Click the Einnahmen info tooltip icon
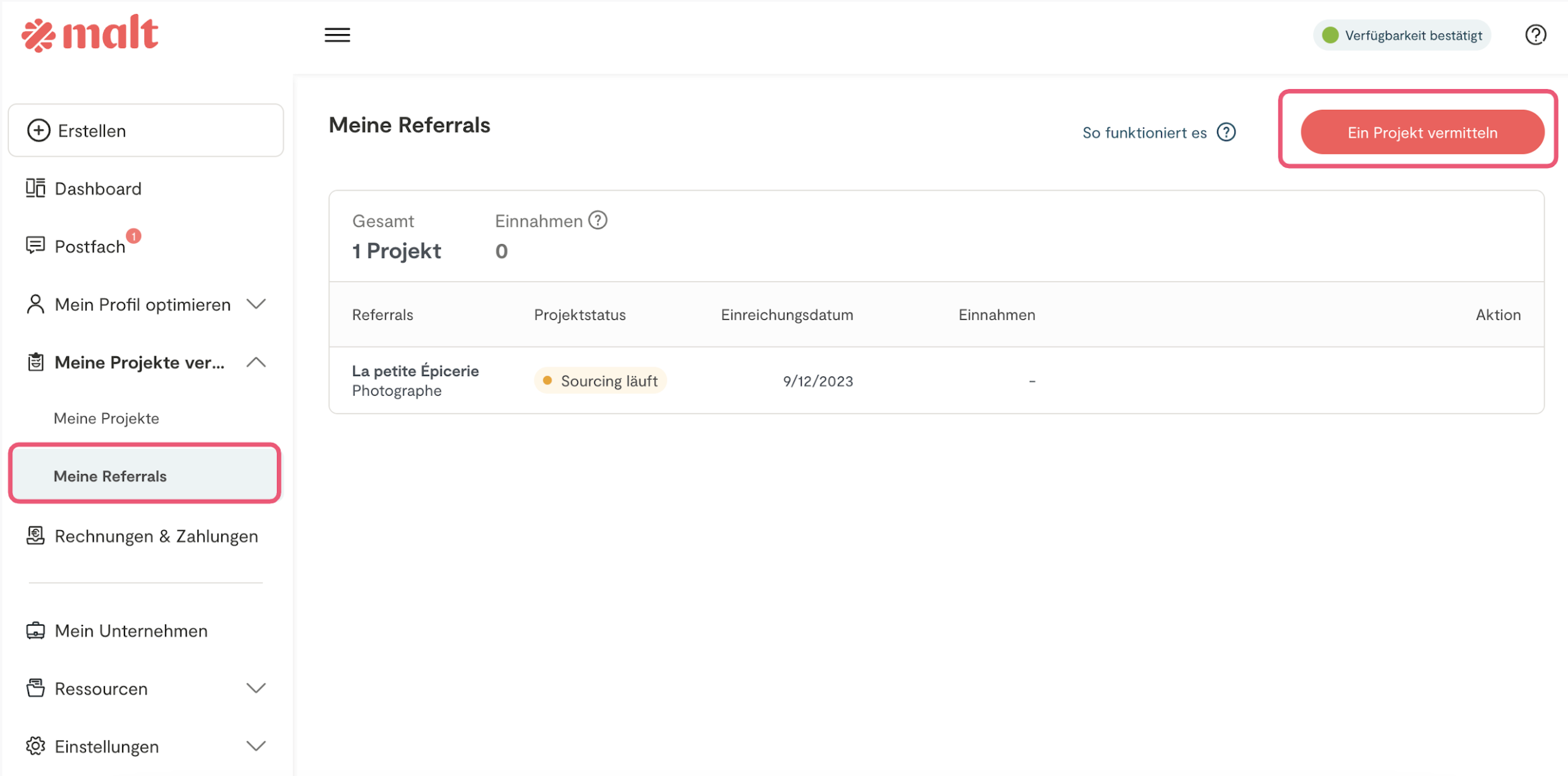Viewport: 1568px width, 776px height. point(597,220)
